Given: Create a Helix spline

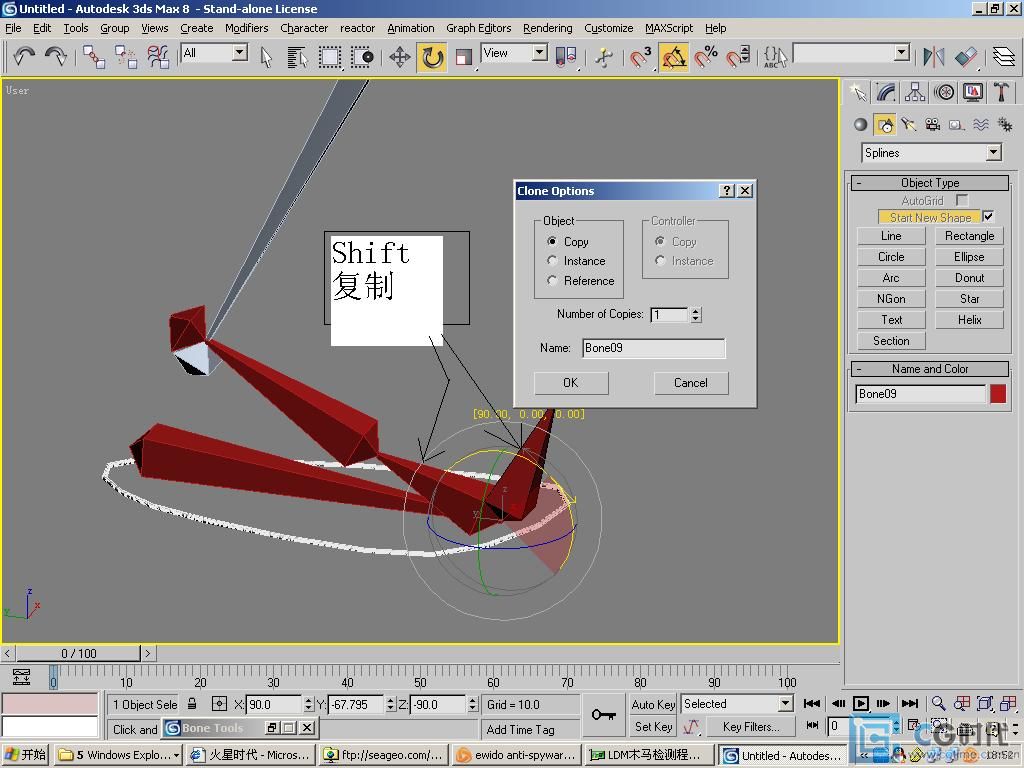Looking at the screenshot, I should click(x=969, y=319).
